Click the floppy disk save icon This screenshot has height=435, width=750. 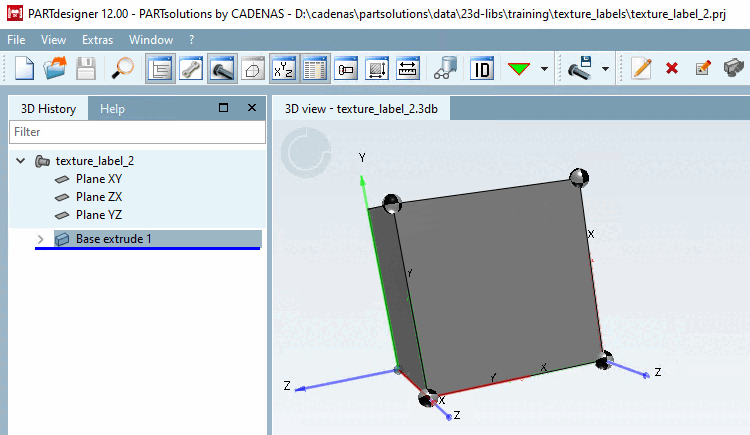click(86, 68)
